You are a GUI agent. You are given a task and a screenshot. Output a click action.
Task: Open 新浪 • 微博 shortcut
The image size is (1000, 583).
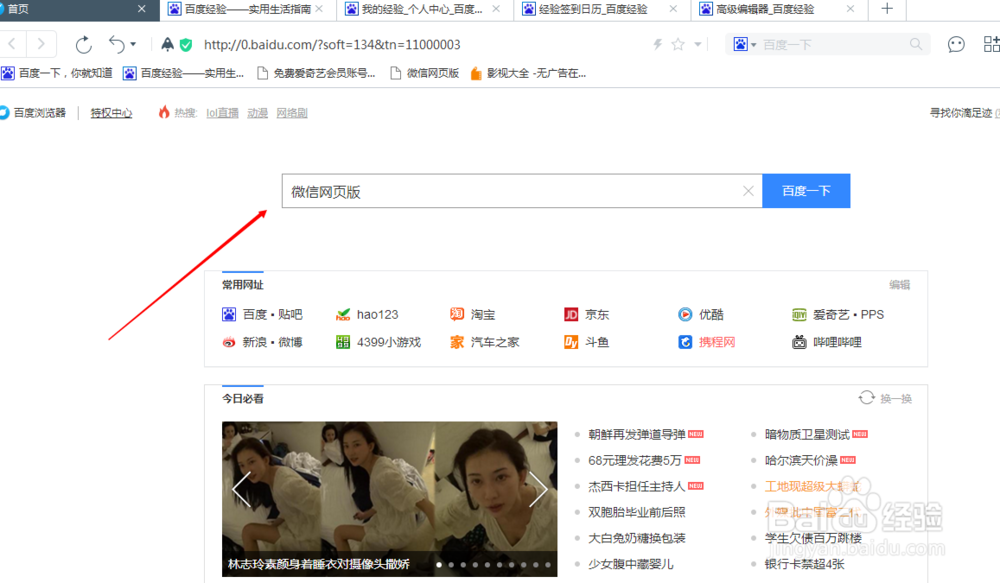[262, 343]
